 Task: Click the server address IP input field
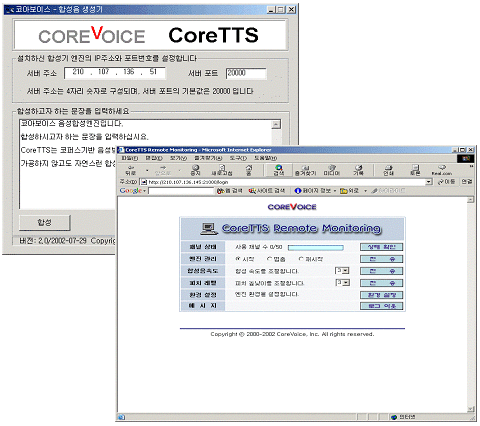(x=115, y=73)
